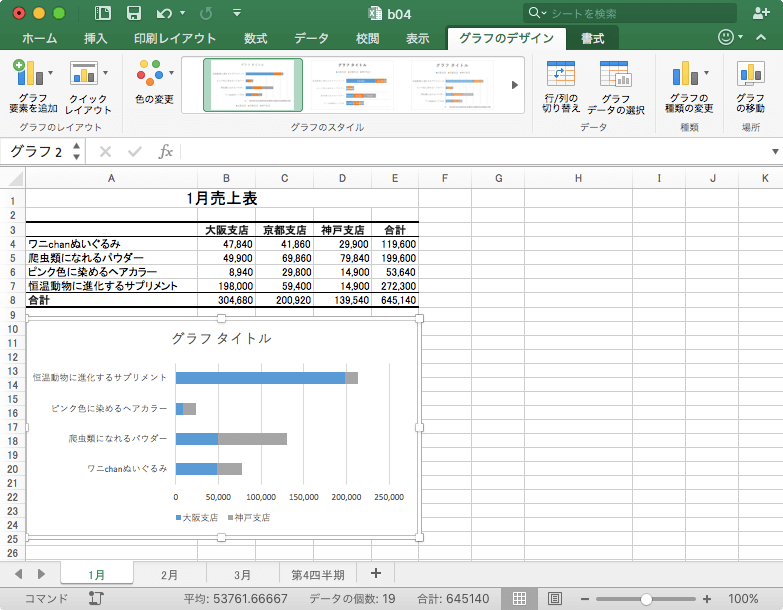The width and height of the screenshot is (783, 610).
Task: Open Select Chart Data icon
Action: (615, 74)
